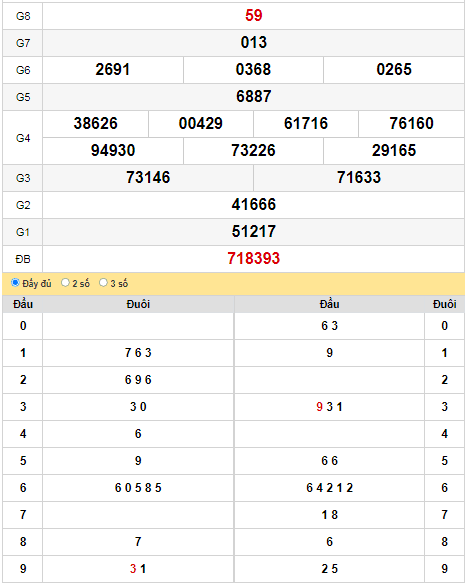Click the G5 result 6887
Screen dimensions: 468x586
pos(253,96)
